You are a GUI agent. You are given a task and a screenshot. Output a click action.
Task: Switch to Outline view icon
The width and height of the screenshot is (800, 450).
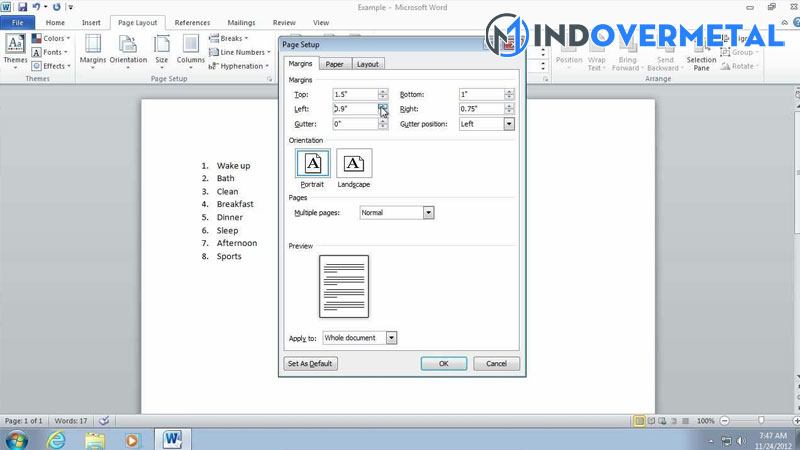(x=673, y=421)
